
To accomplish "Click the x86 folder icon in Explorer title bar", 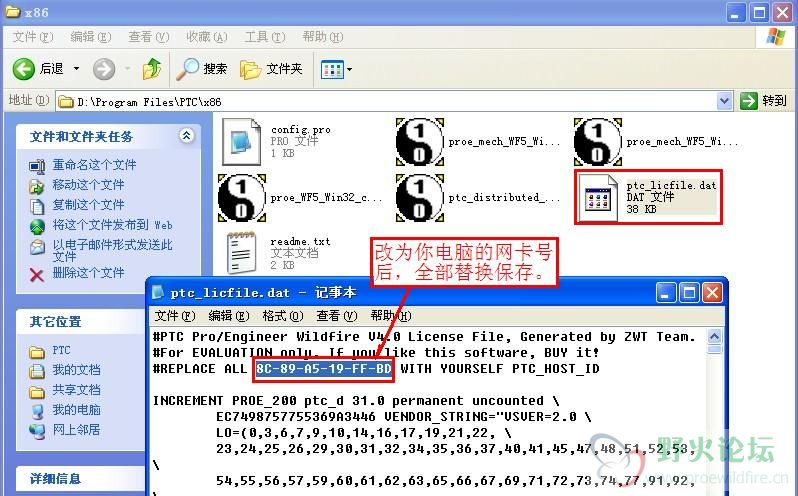I will (x=12, y=11).
